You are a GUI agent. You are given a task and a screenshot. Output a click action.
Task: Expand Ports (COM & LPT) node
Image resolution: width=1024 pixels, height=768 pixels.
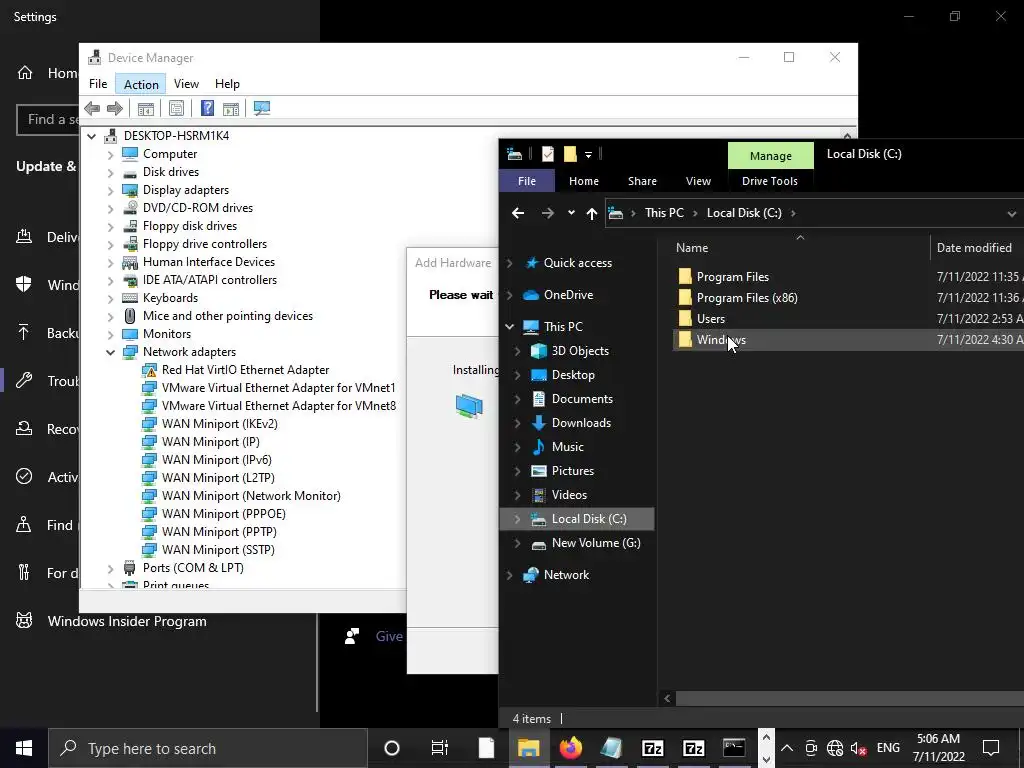pos(110,569)
